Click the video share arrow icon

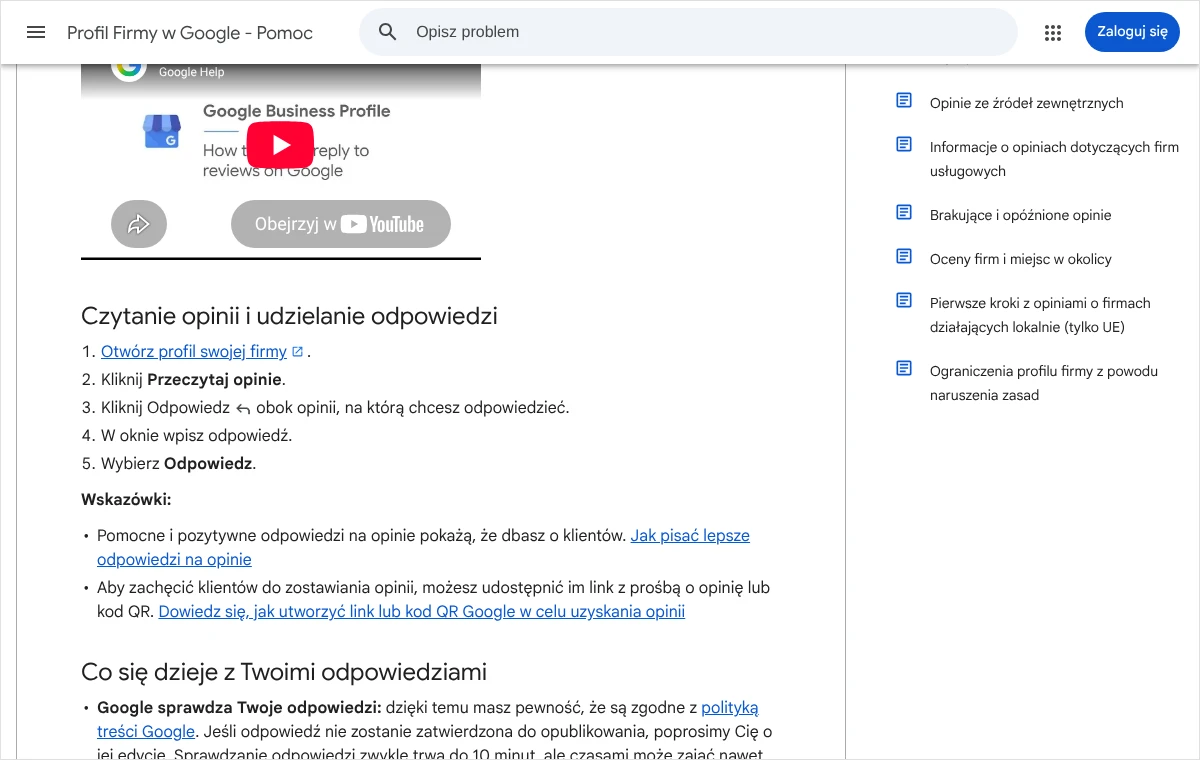pyautogui.click(x=139, y=224)
